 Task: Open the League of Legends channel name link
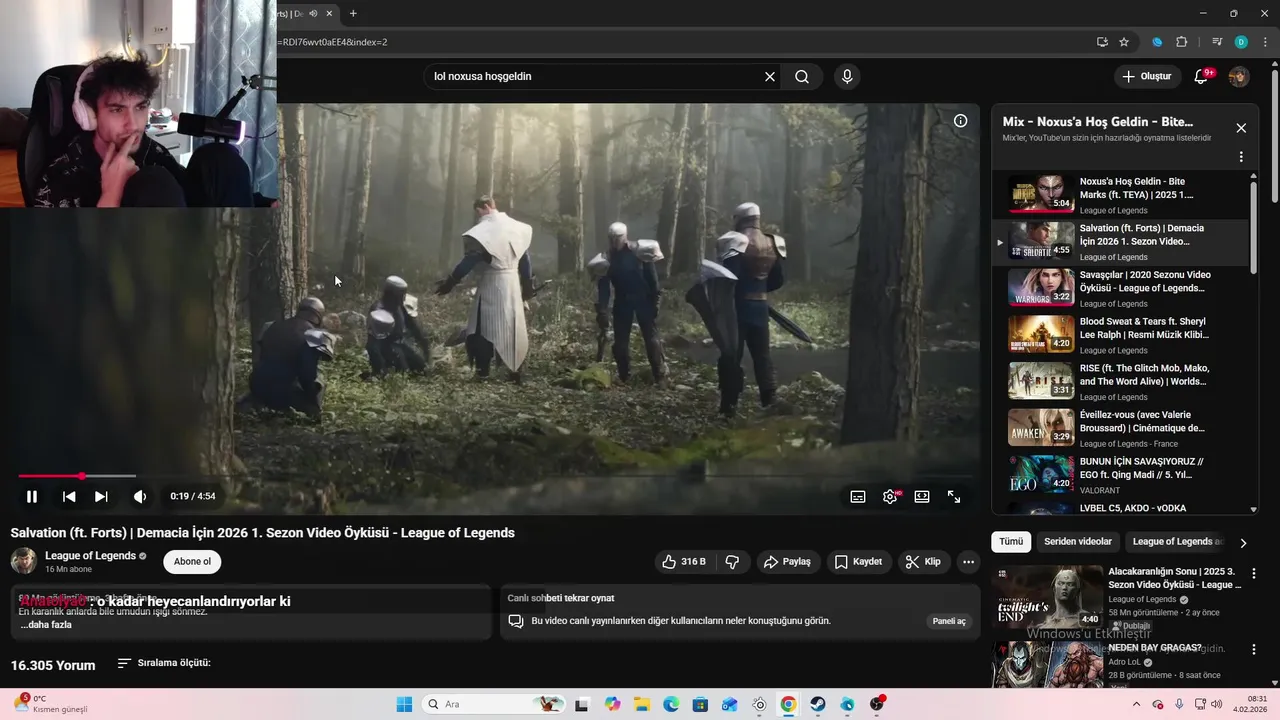click(x=90, y=556)
